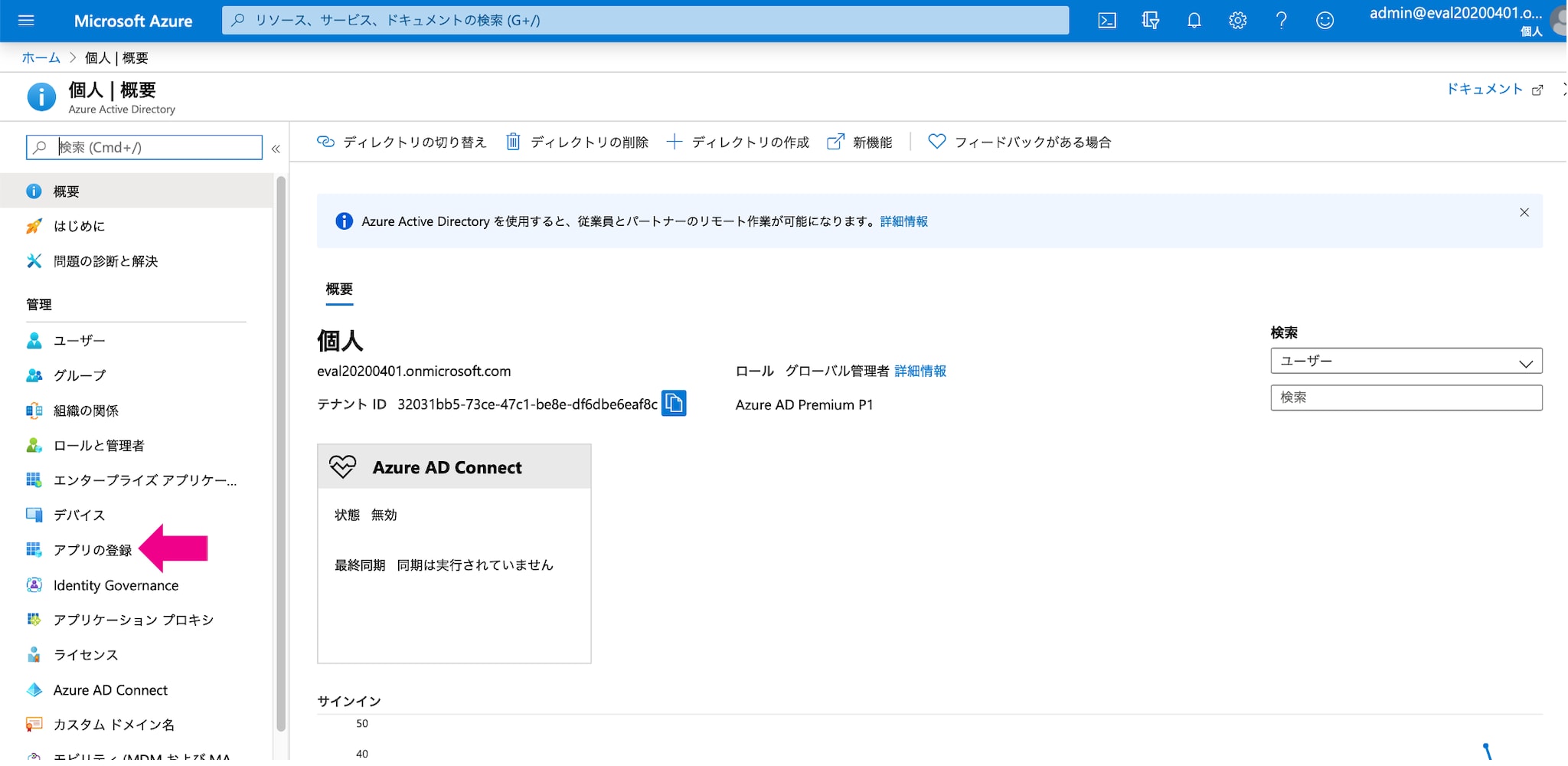Click the 組織の関係 icon
Viewport: 1568px width, 766px height.
tap(34, 411)
